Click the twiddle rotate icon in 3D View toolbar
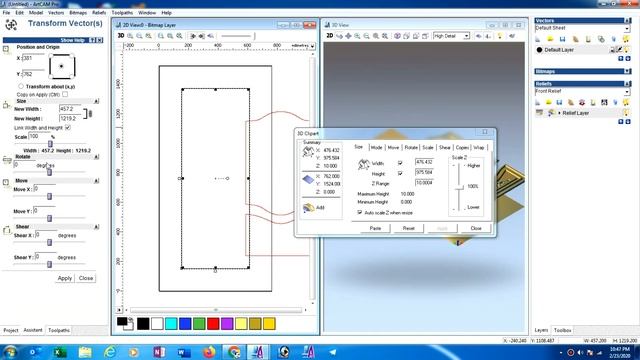Viewport: 640px width, 360px height. pyautogui.click(x=339, y=36)
